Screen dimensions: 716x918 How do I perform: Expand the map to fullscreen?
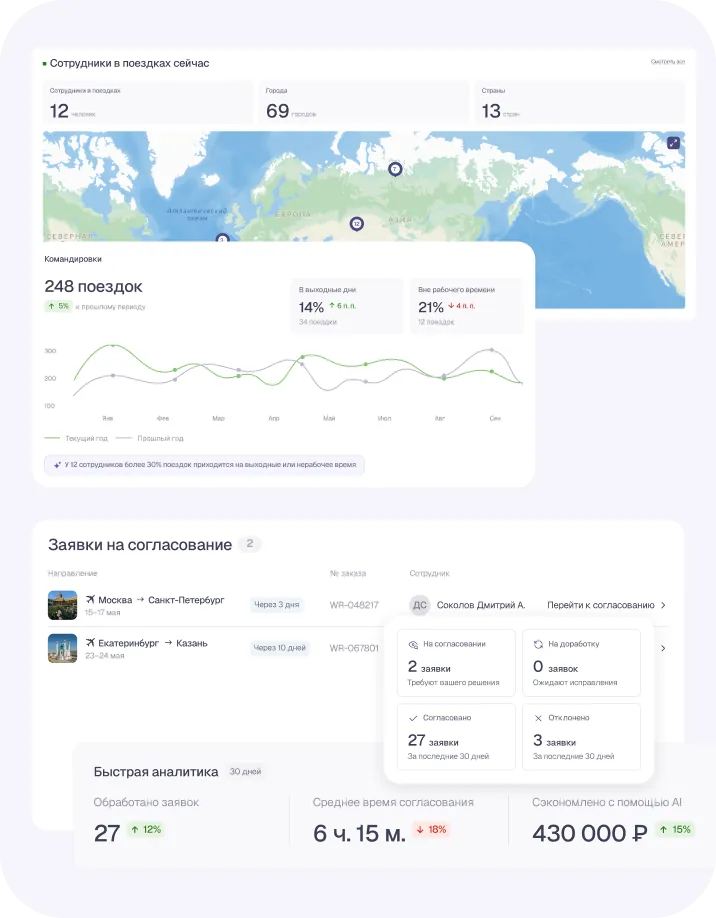click(673, 142)
